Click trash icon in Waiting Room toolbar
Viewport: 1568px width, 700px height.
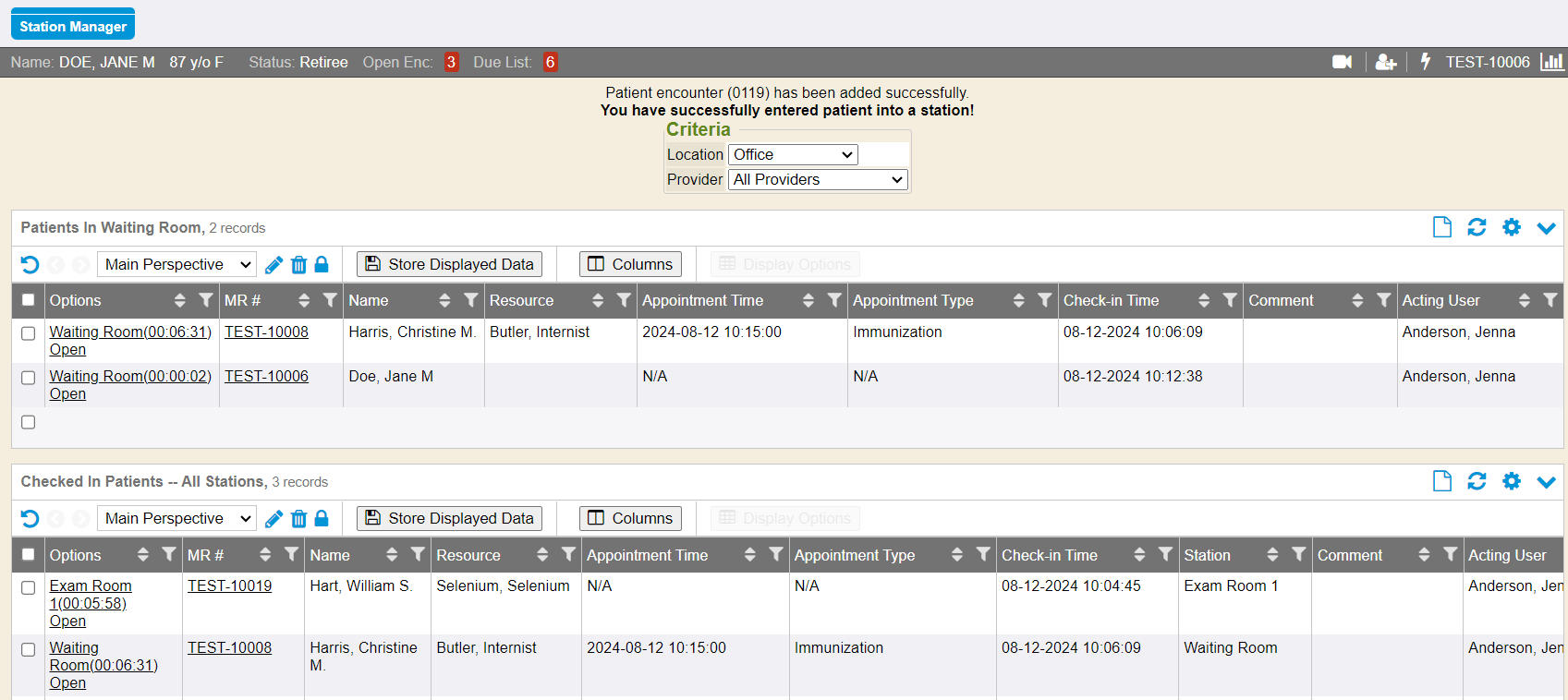coord(298,265)
